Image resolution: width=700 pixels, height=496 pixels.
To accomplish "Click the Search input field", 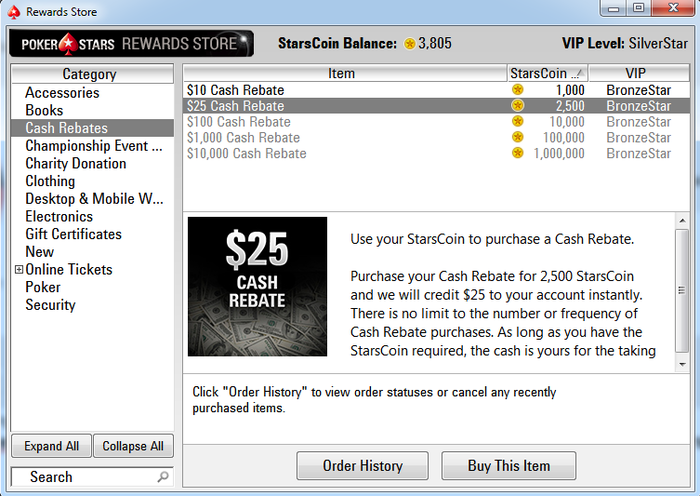I will 92,477.
